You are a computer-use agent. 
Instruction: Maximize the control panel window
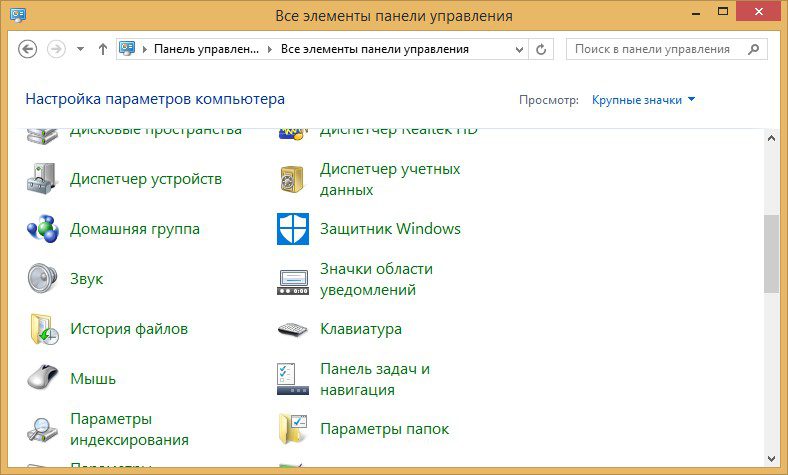pyautogui.click(x=723, y=12)
